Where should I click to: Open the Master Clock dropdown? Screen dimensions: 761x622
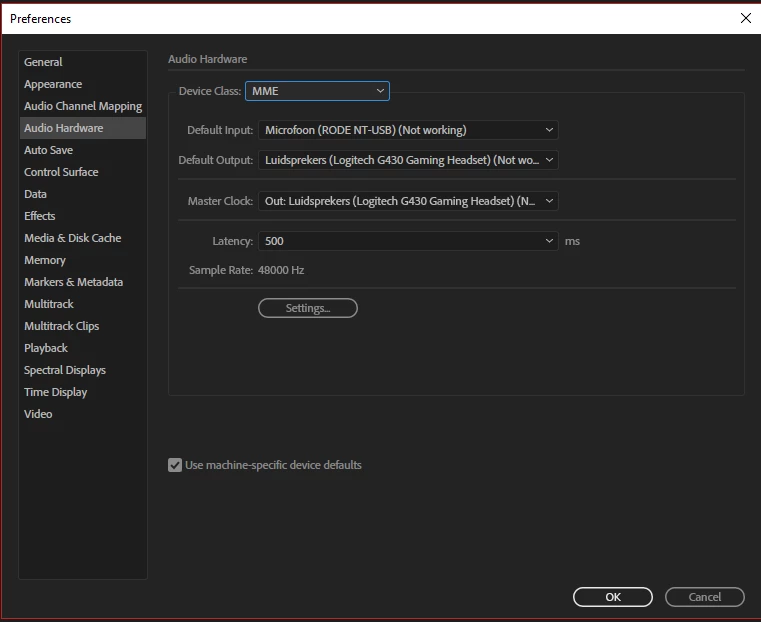[408, 201]
